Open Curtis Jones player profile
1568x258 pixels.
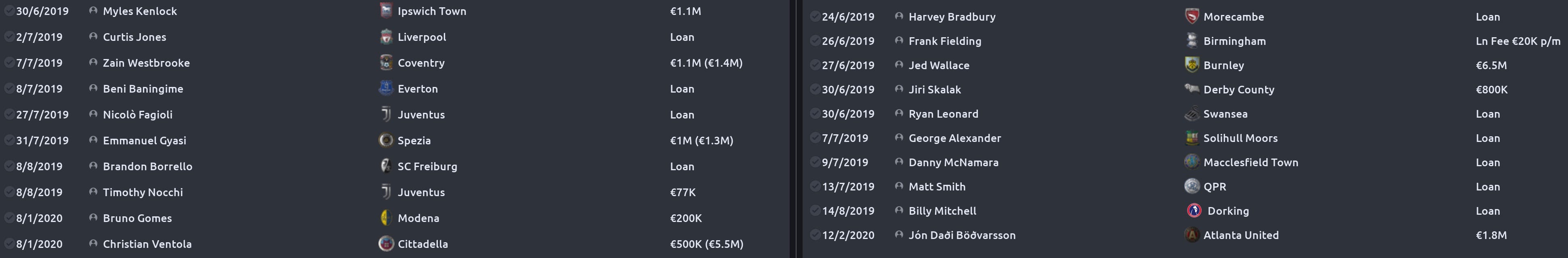(x=135, y=36)
